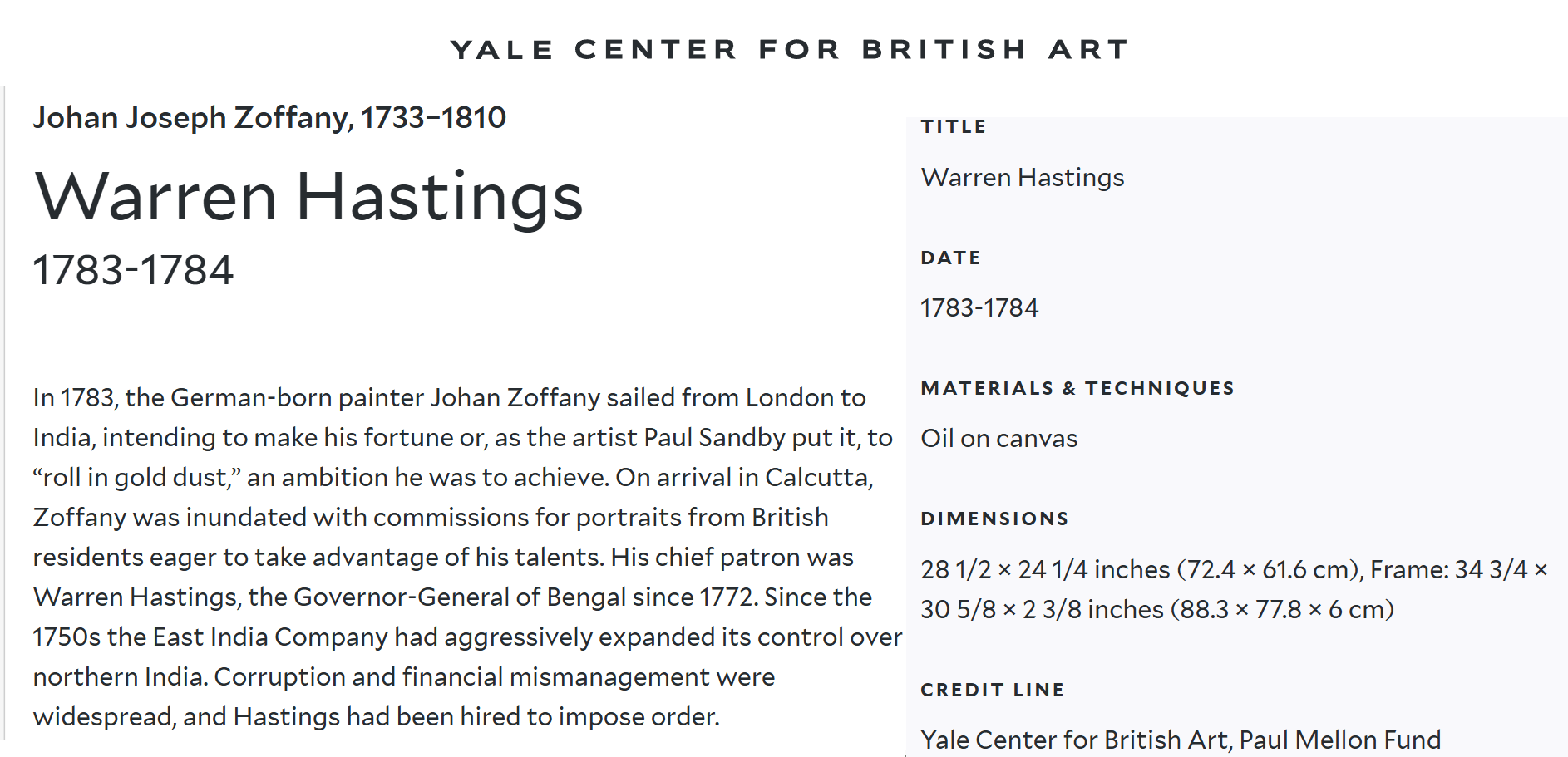Select the 1783-1784 date under the heading
Screen dimensions: 1568x757
(x=133, y=270)
